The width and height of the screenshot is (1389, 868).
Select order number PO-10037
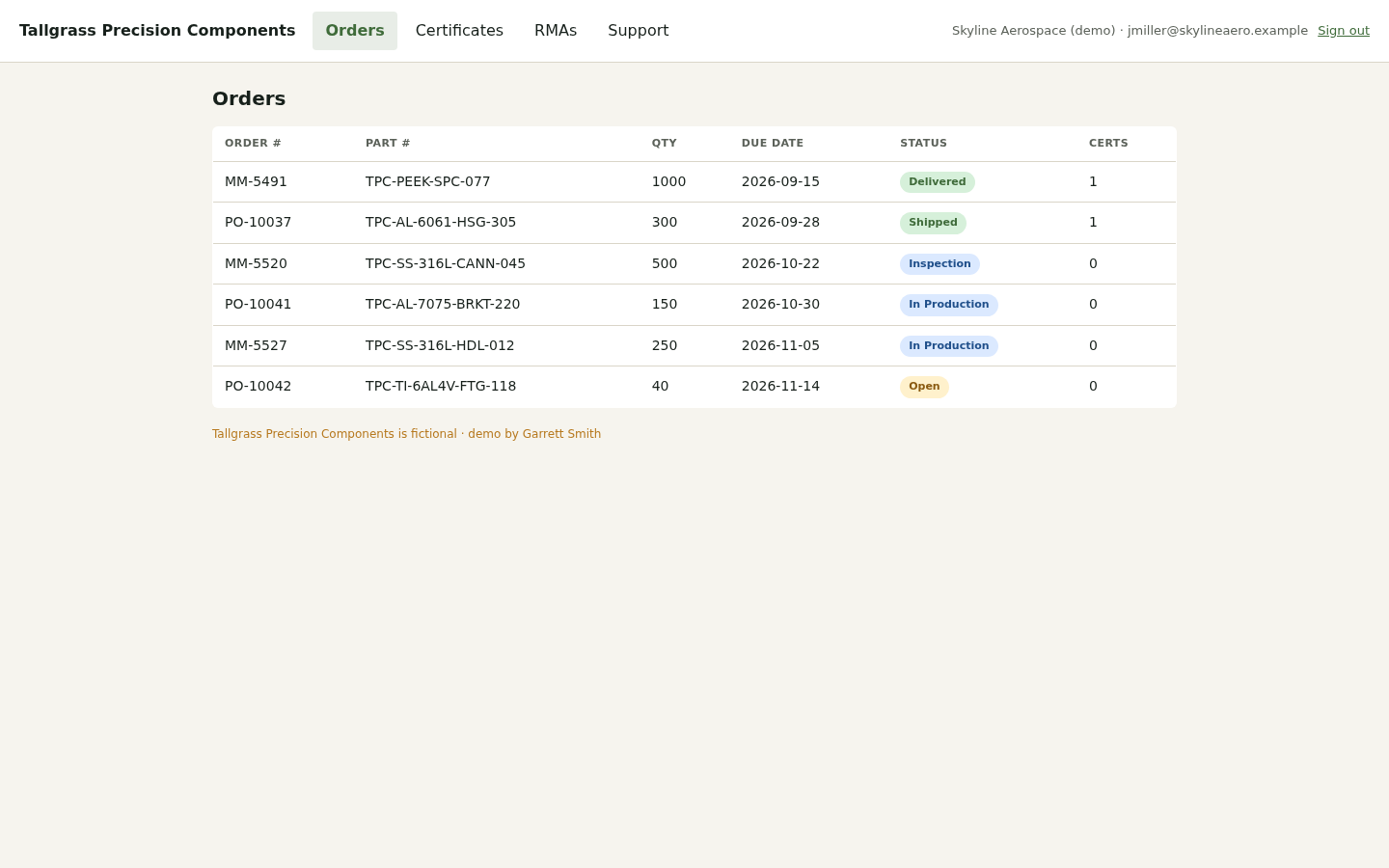[x=259, y=222]
